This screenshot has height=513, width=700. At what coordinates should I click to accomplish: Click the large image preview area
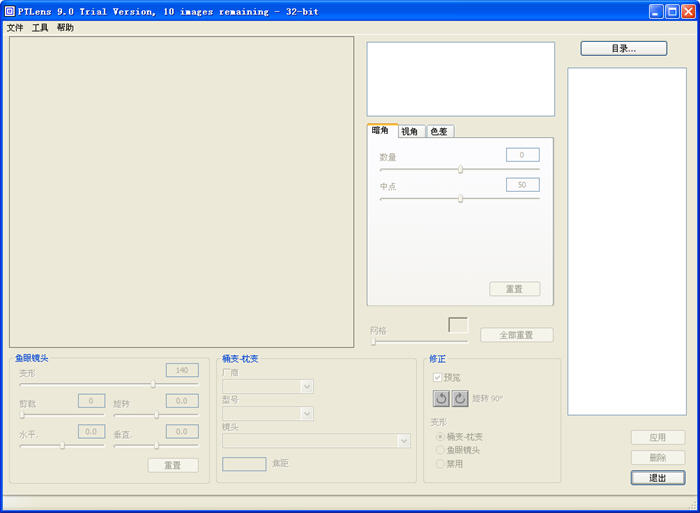click(x=182, y=192)
